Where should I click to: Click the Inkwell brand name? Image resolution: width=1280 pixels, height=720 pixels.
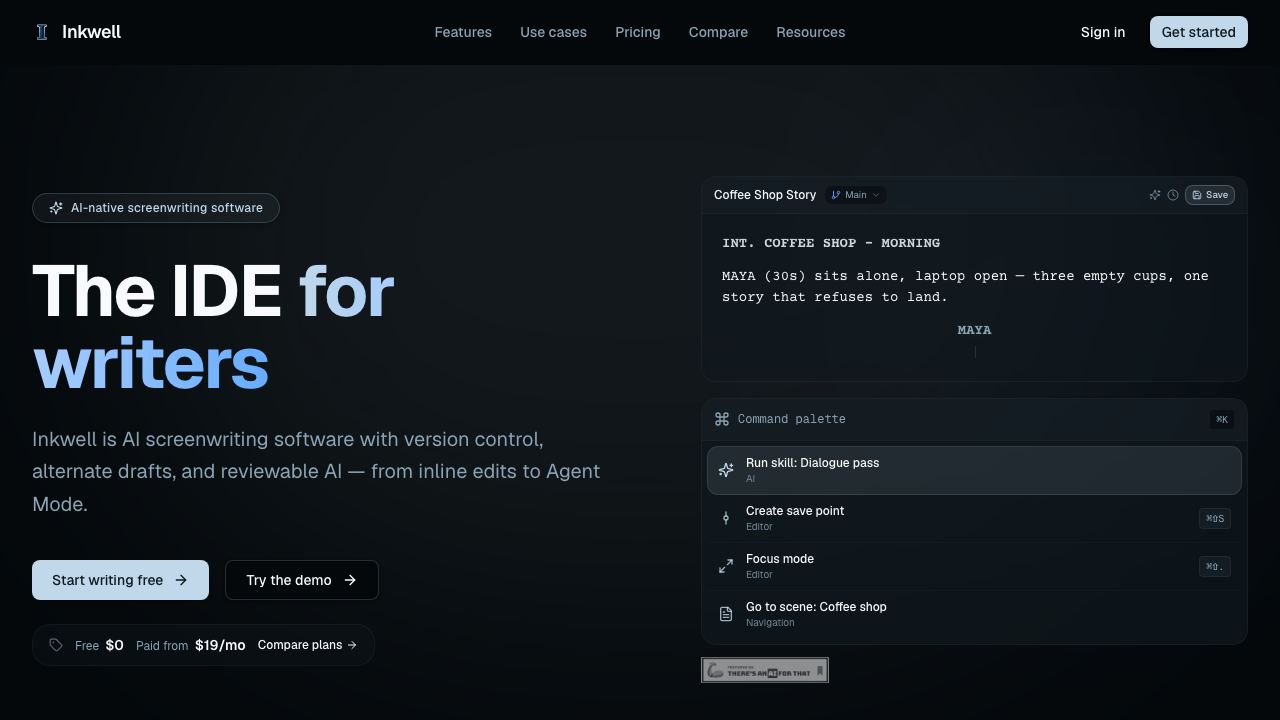point(91,32)
